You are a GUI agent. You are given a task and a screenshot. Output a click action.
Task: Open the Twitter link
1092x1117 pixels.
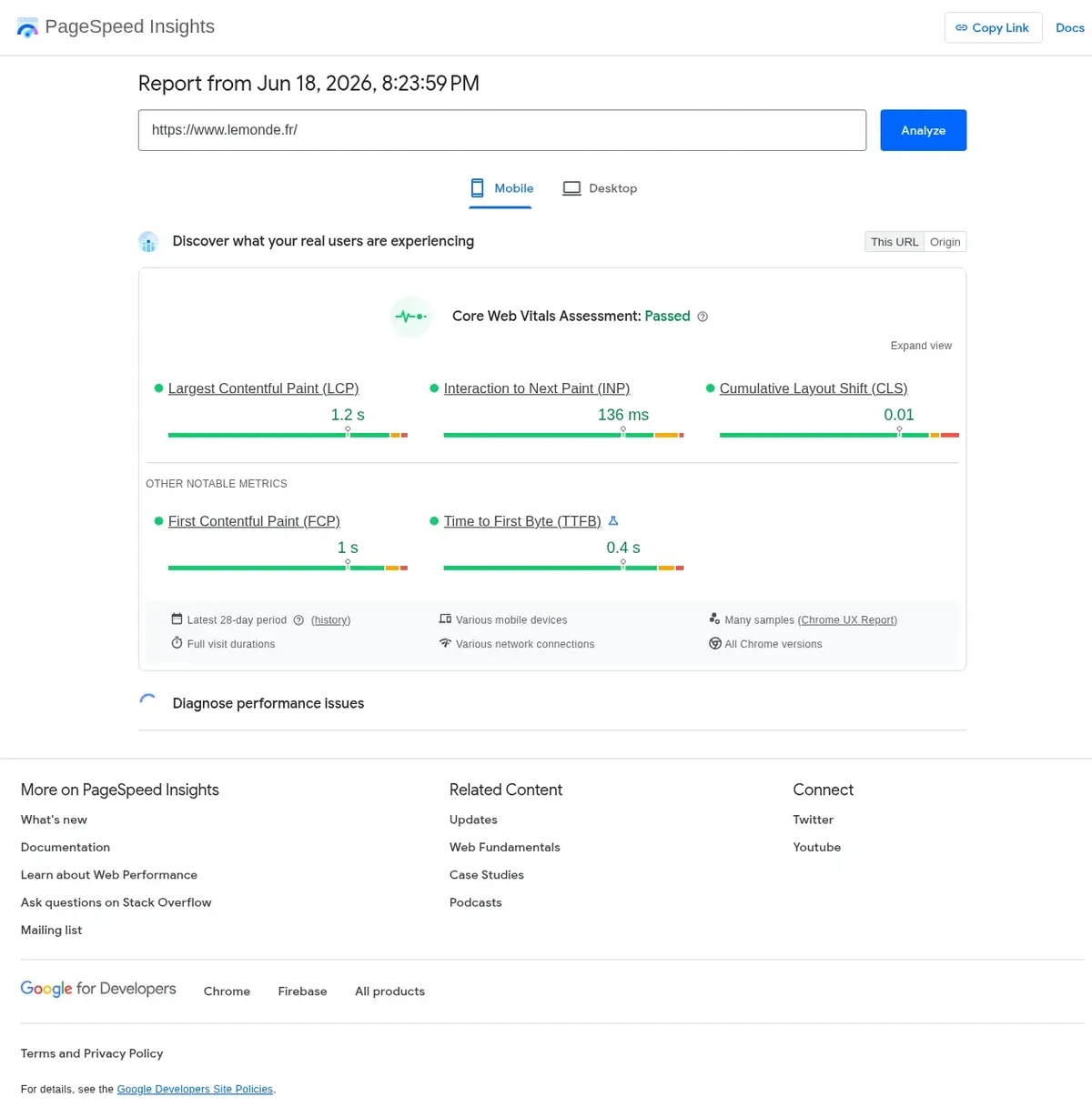[813, 820]
